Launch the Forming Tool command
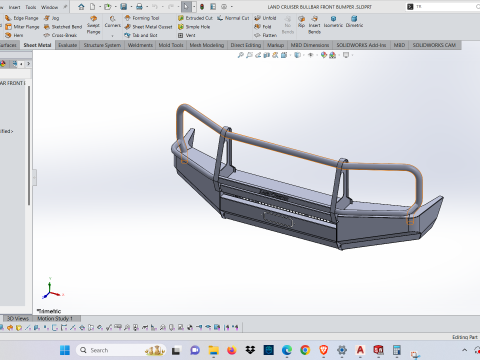 point(142,18)
